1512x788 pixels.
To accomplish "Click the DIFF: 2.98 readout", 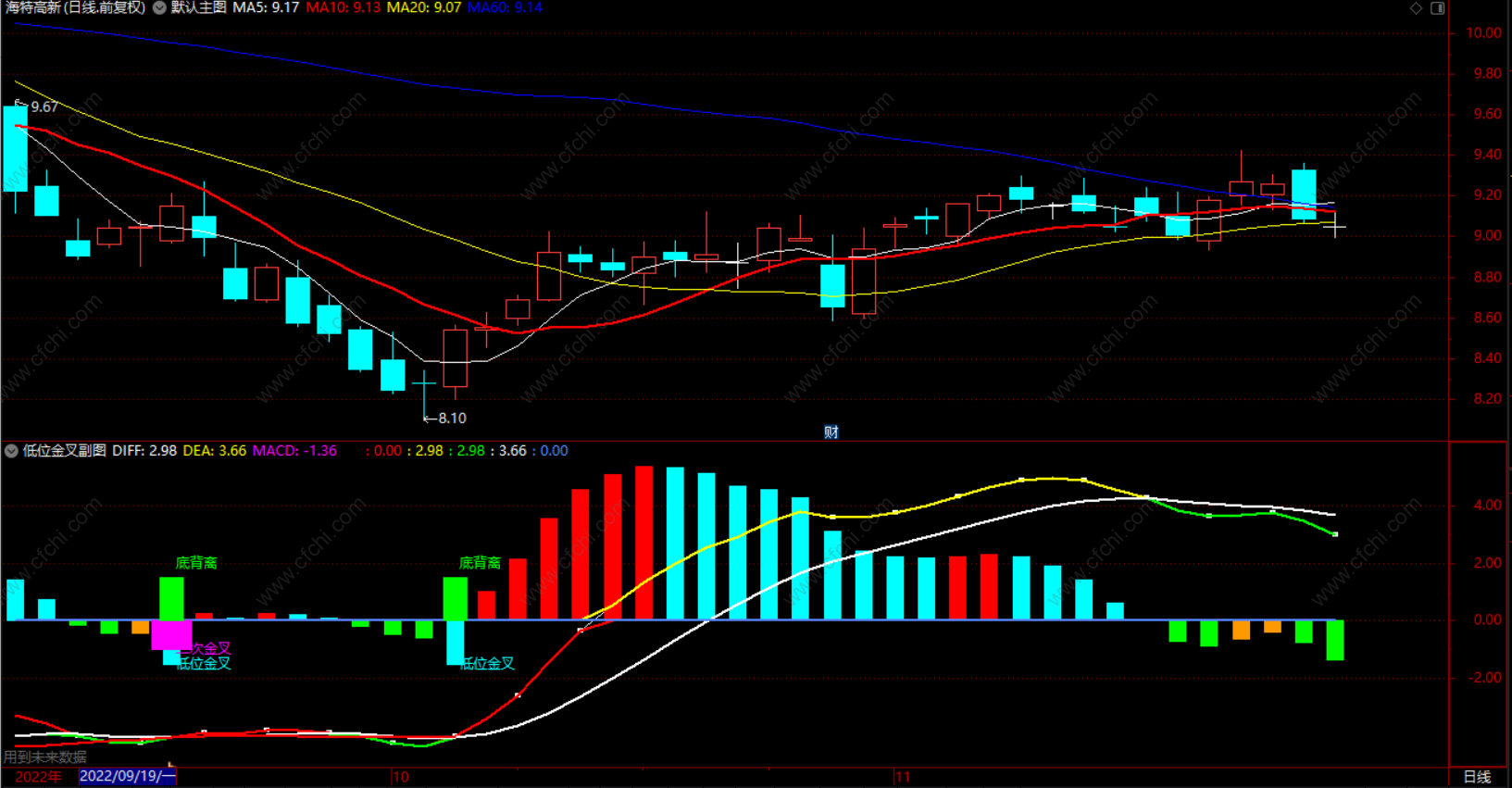I will (x=144, y=451).
